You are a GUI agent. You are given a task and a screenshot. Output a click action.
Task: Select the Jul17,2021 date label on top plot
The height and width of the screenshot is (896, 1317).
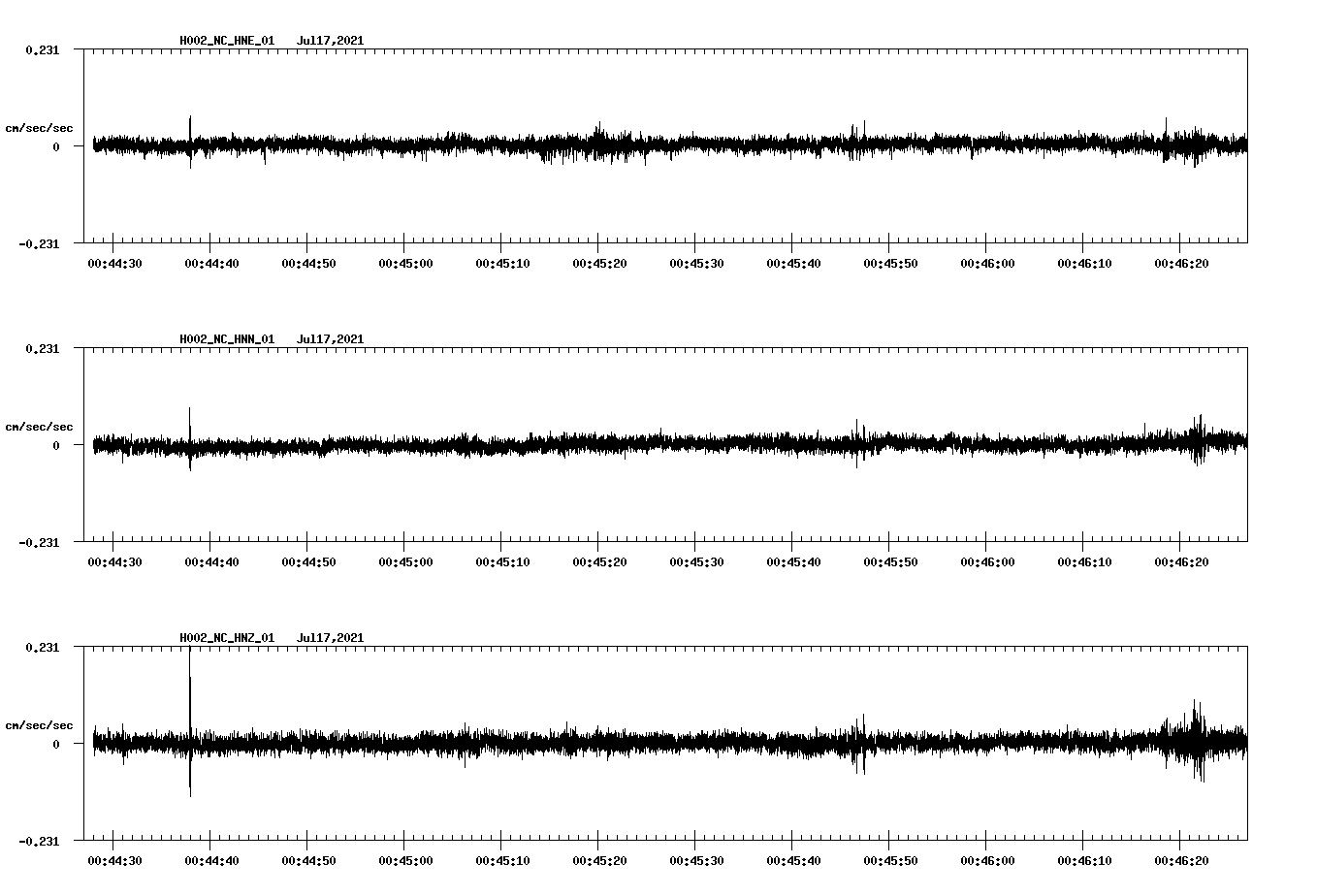coord(330,41)
